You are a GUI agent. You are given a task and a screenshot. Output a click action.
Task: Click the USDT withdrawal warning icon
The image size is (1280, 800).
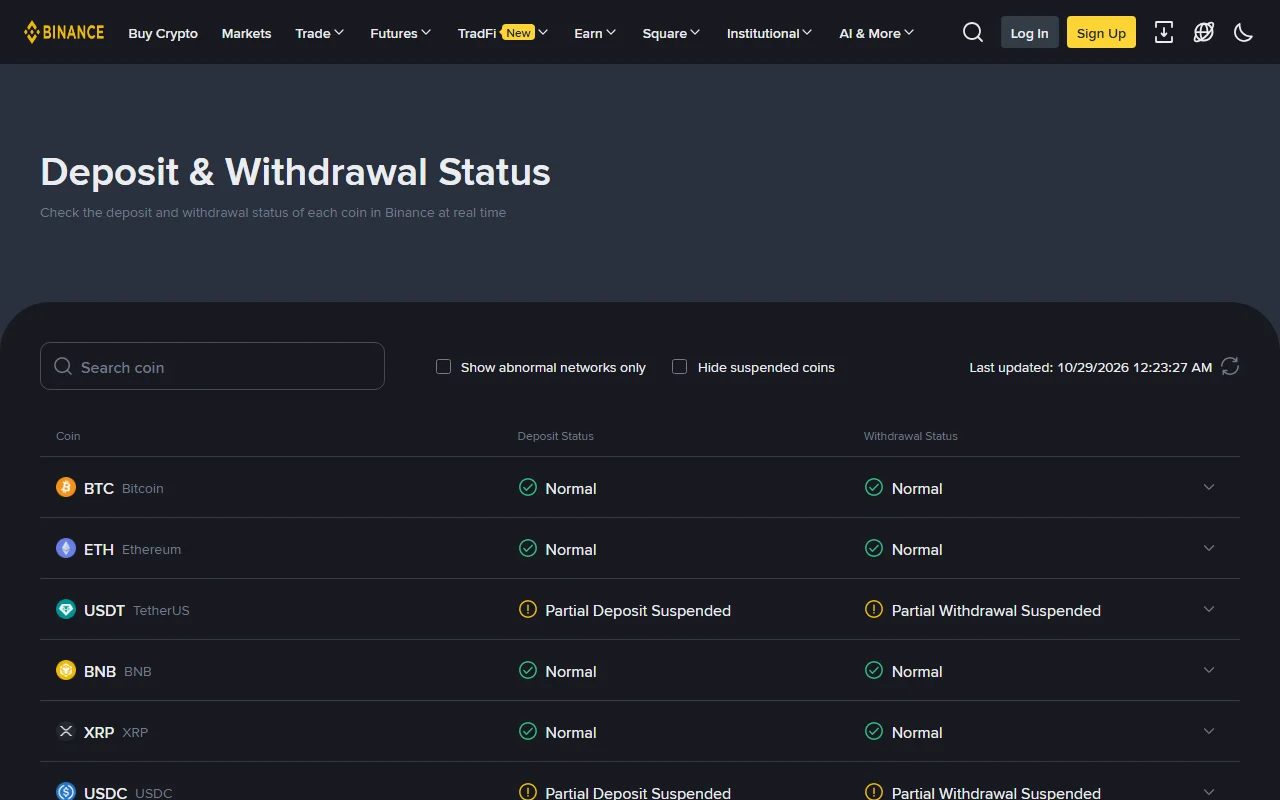click(x=874, y=609)
